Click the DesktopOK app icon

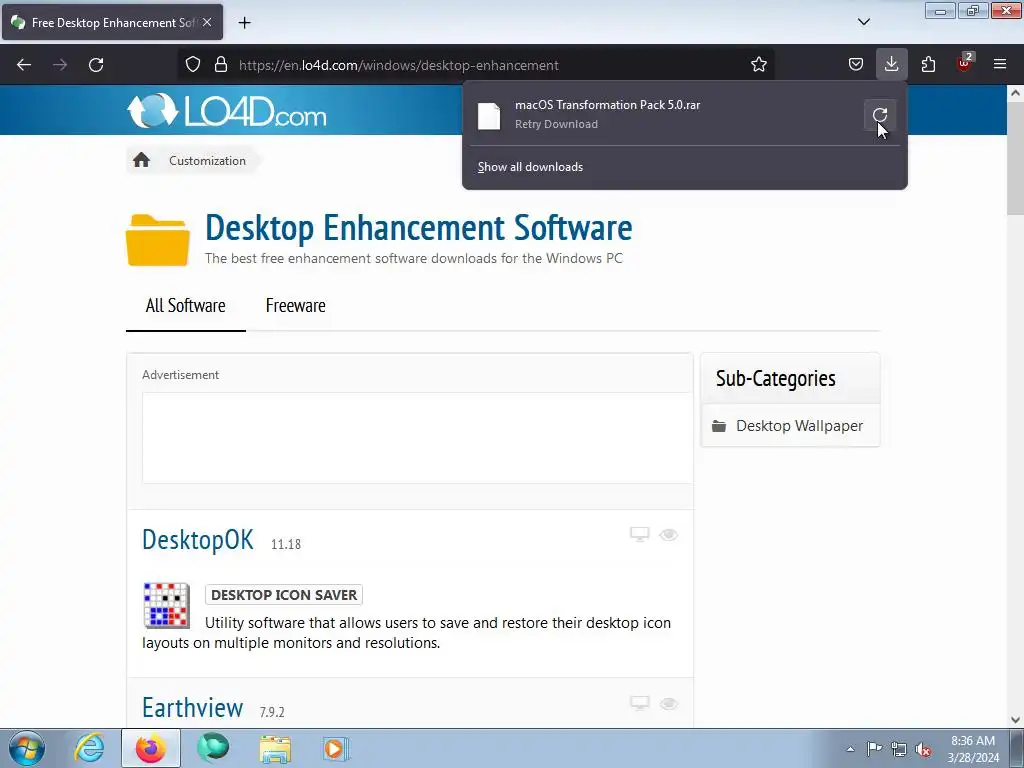(x=166, y=605)
